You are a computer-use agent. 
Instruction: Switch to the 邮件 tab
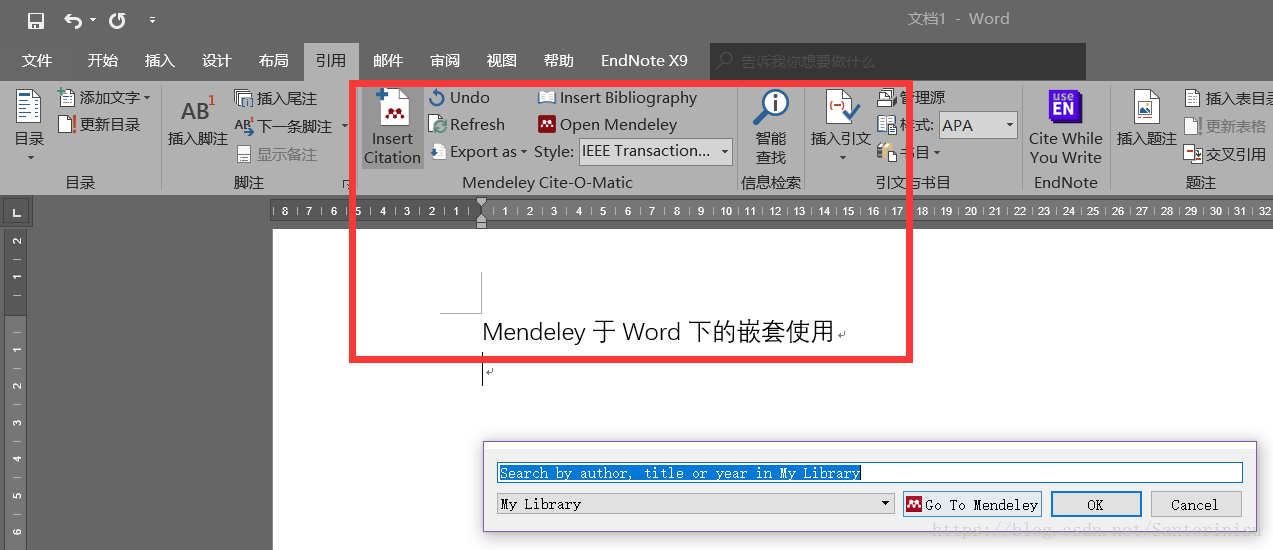[387, 61]
